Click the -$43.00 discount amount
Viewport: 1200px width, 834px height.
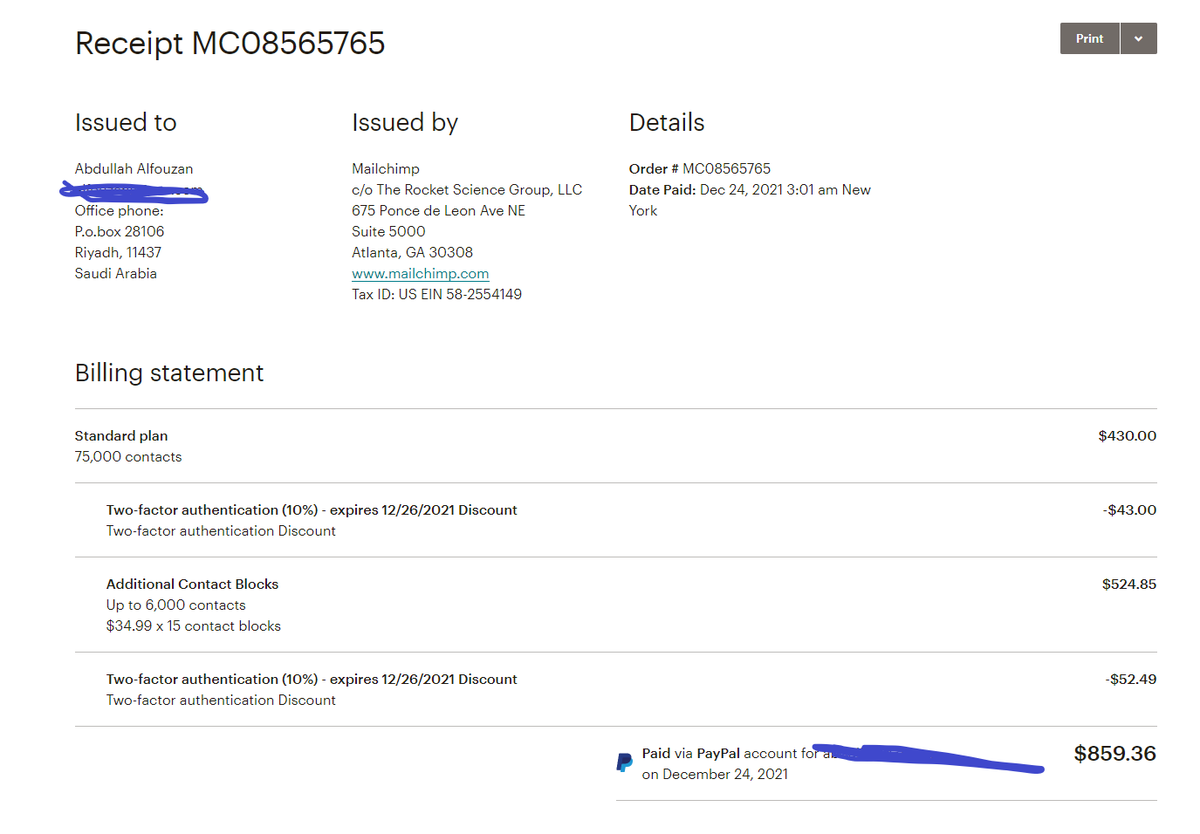point(1130,509)
